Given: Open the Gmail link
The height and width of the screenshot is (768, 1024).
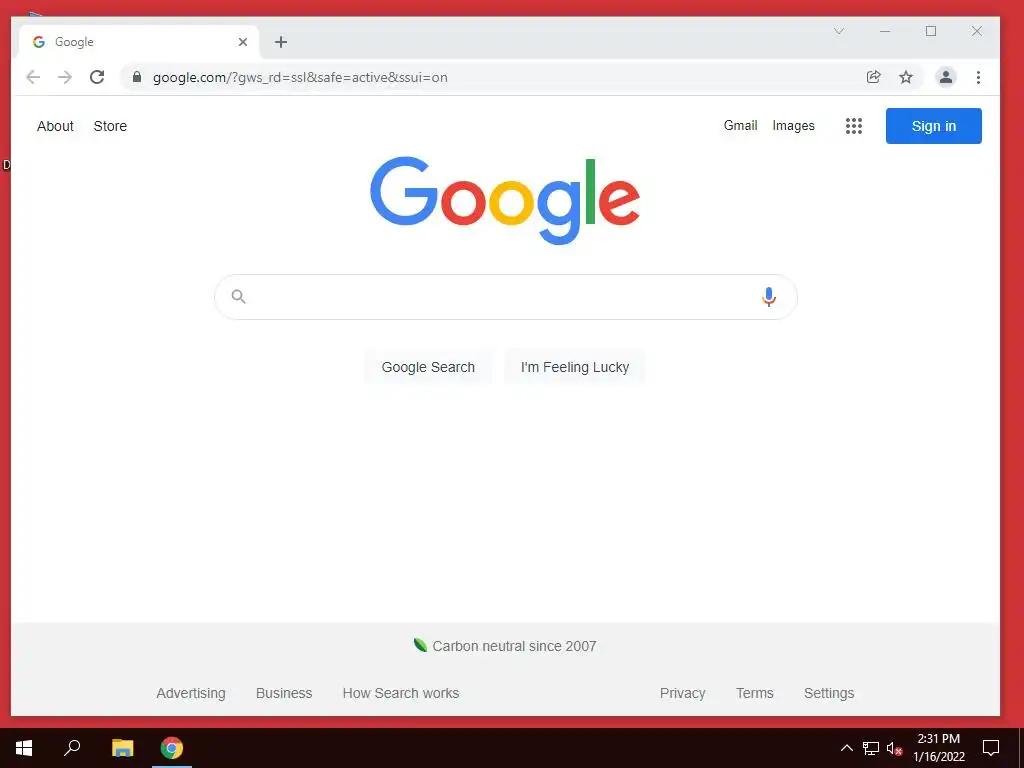Looking at the screenshot, I should pyautogui.click(x=740, y=125).
